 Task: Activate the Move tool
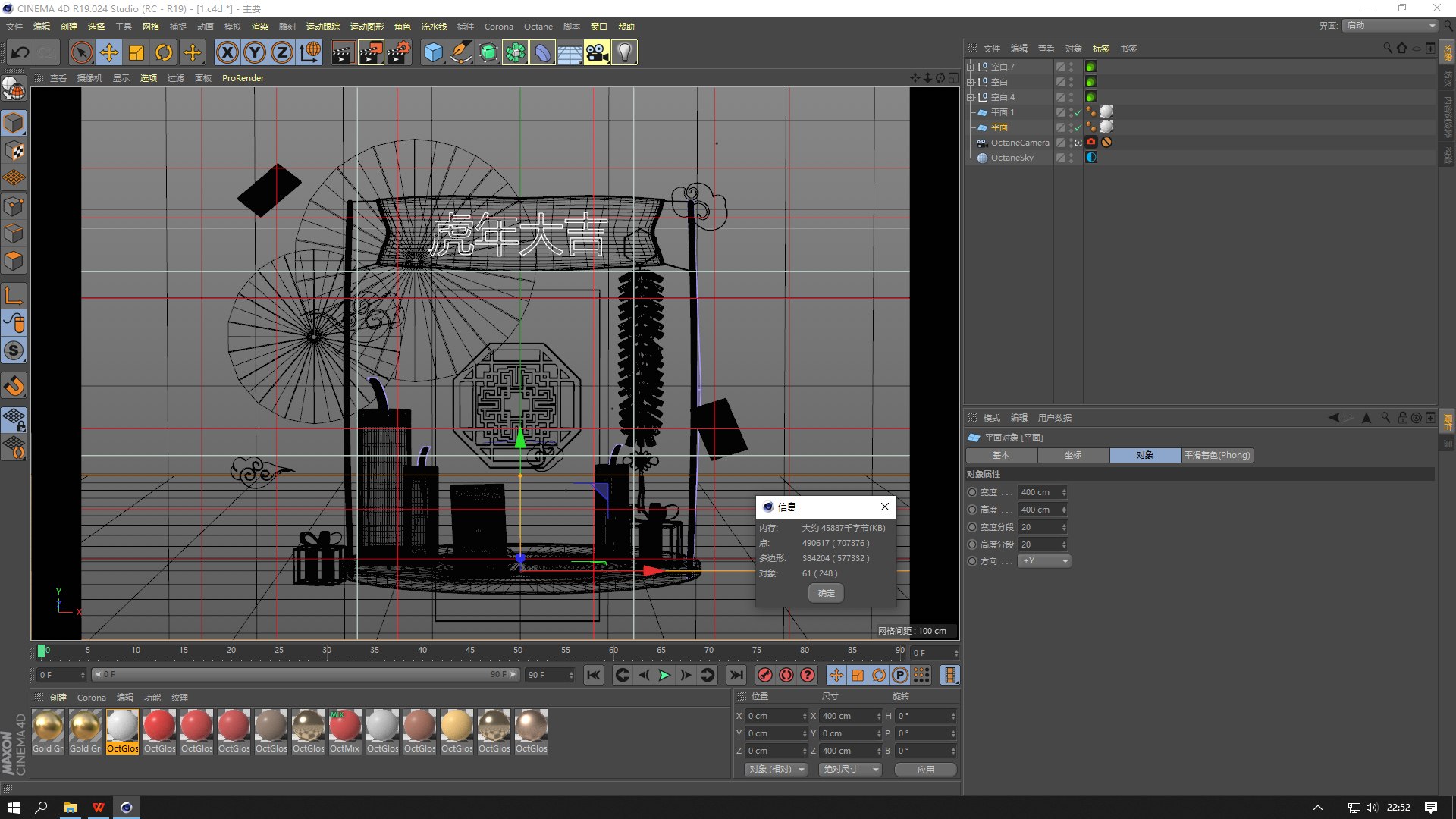[109, 52]
